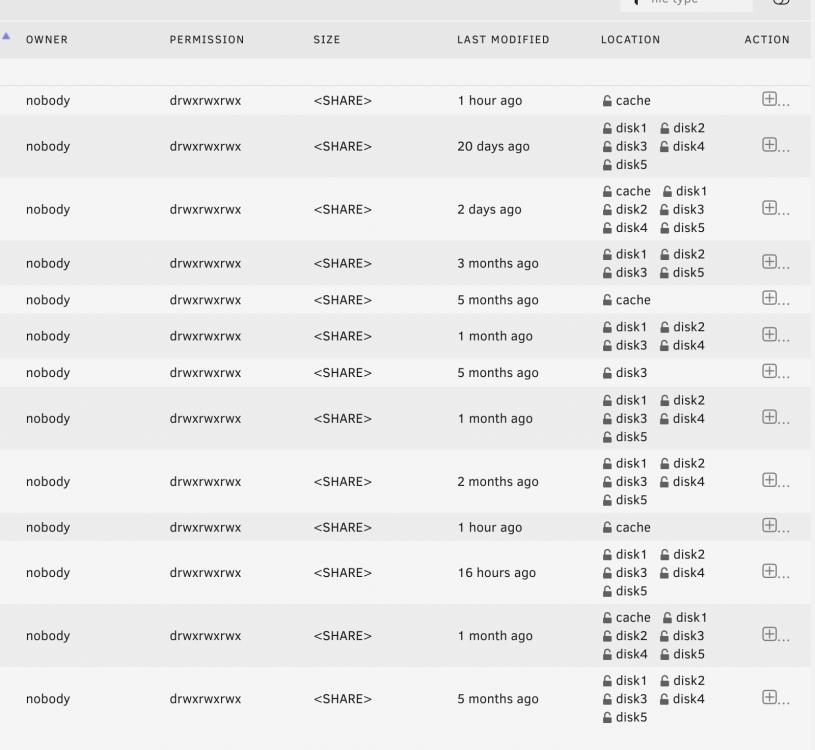Click 'nobody' owner in 16 hours ago row
Viewport: 815px width, 750px height.
pos(48,572)
